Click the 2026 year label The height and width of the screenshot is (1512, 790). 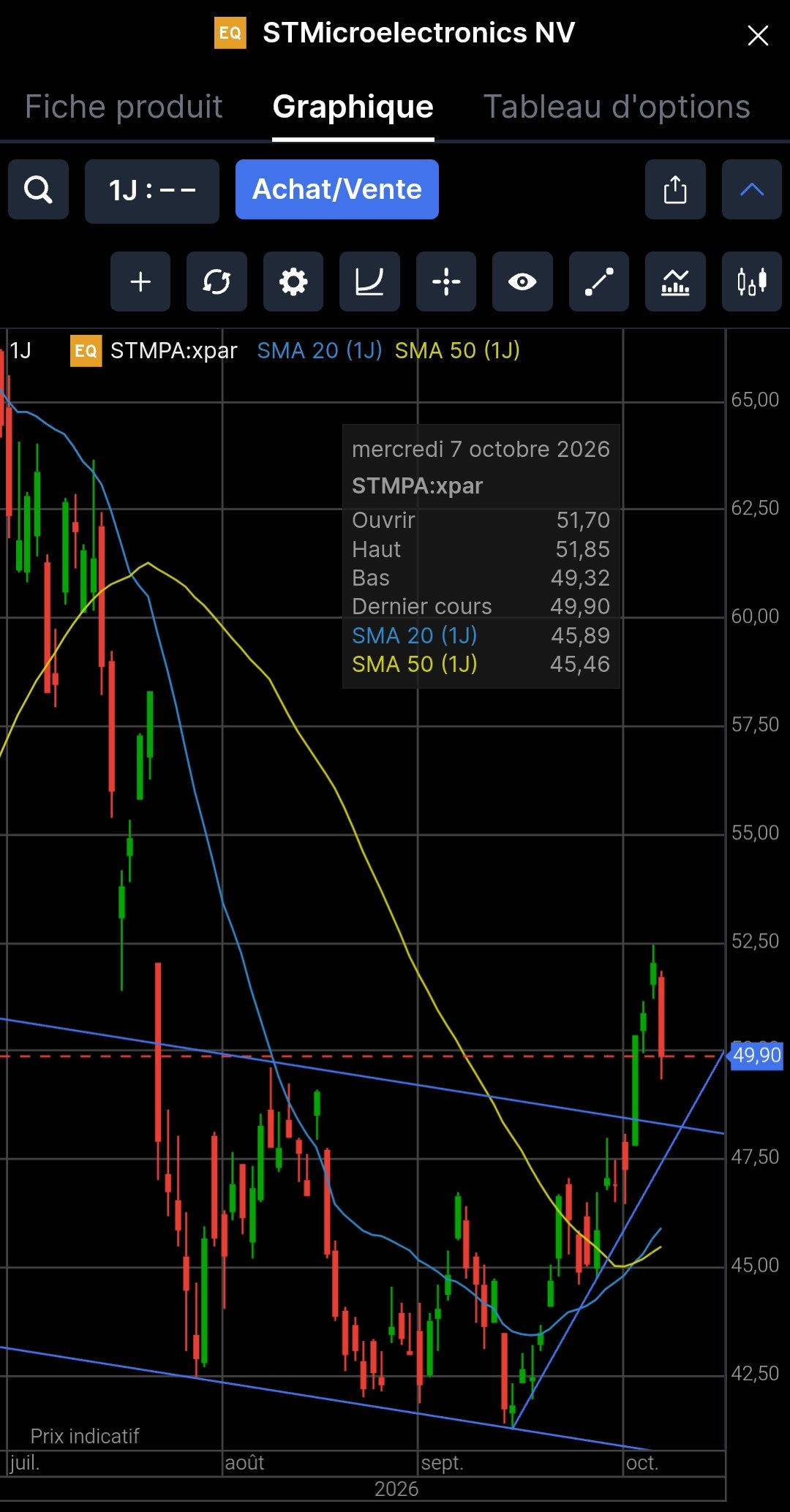point(396,1489)
